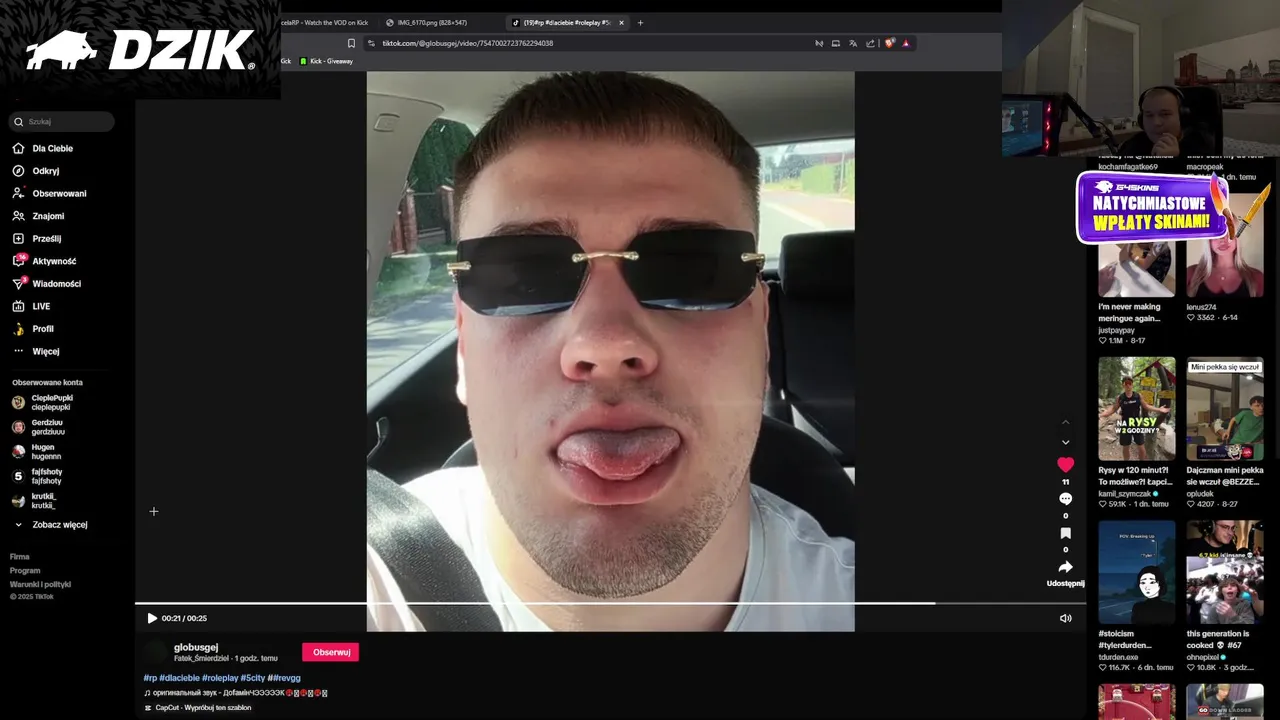Open the #stoicism video thumbnail

[1137, 572]
